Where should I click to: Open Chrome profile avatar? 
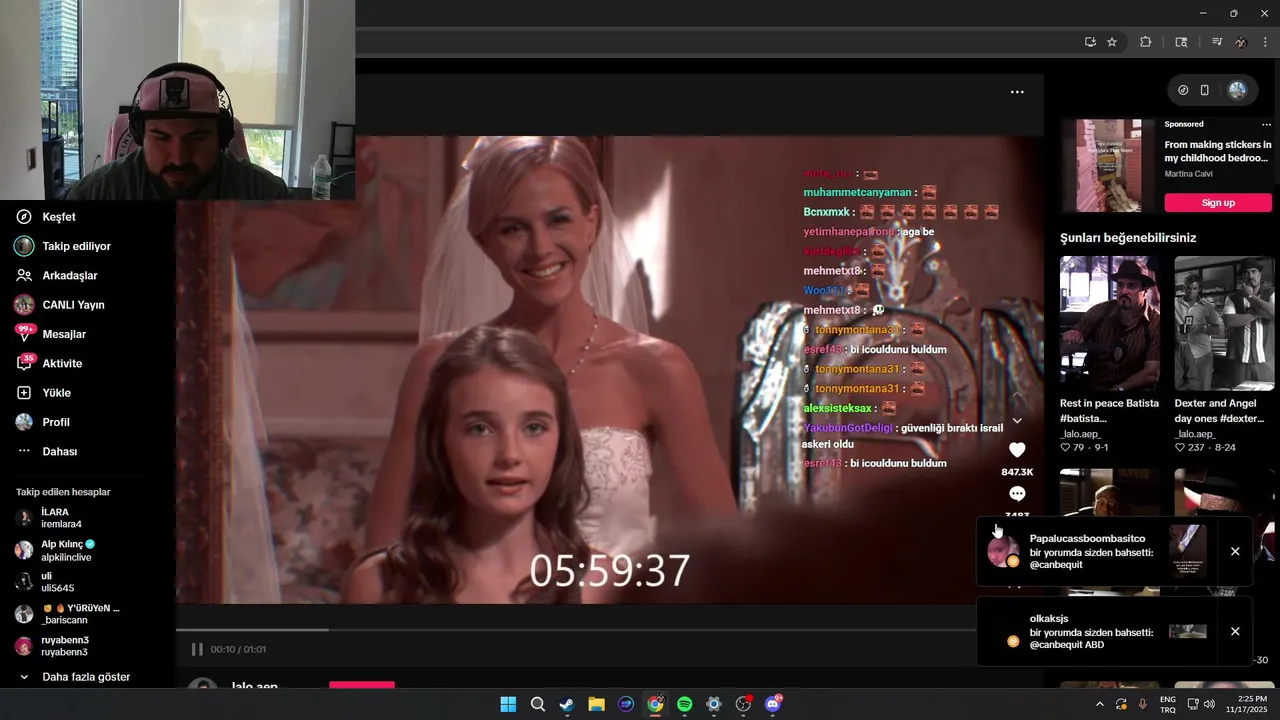1241,42
